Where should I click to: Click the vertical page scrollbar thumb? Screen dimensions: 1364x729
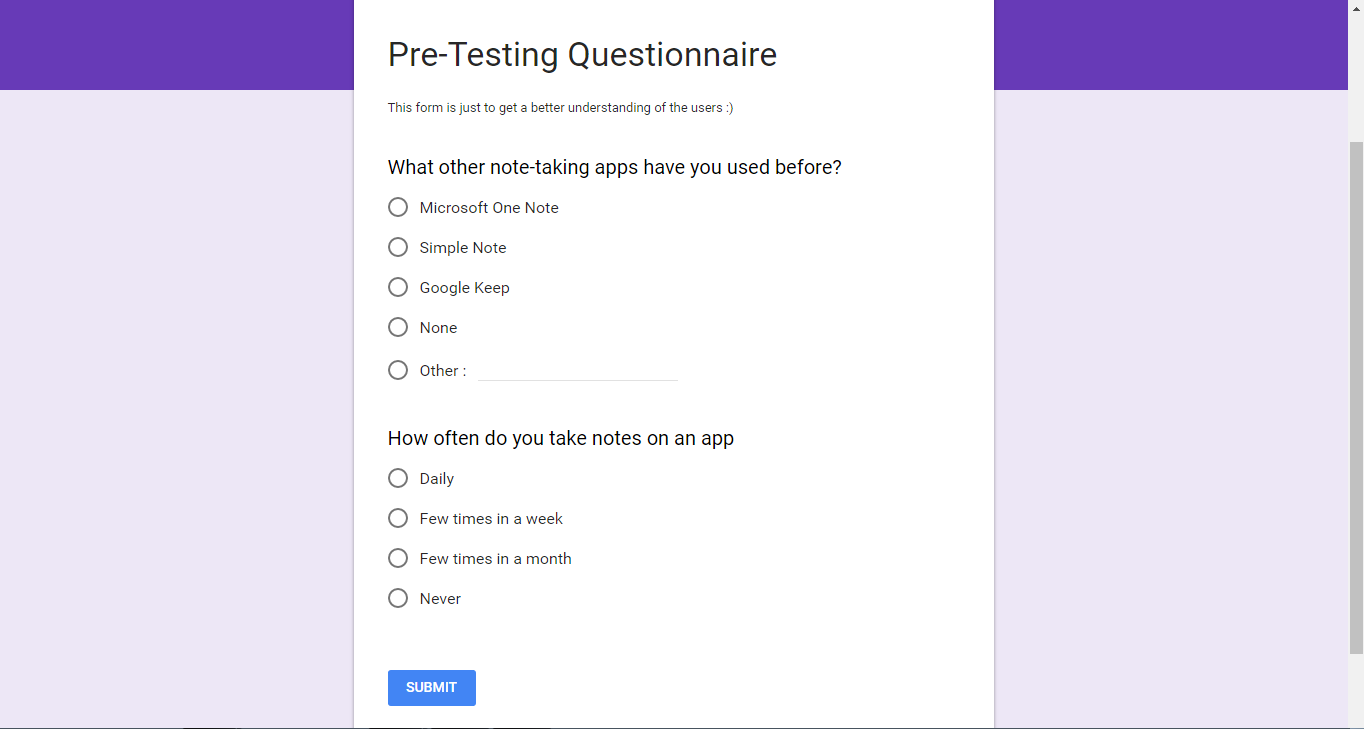tap(1356, 398)
